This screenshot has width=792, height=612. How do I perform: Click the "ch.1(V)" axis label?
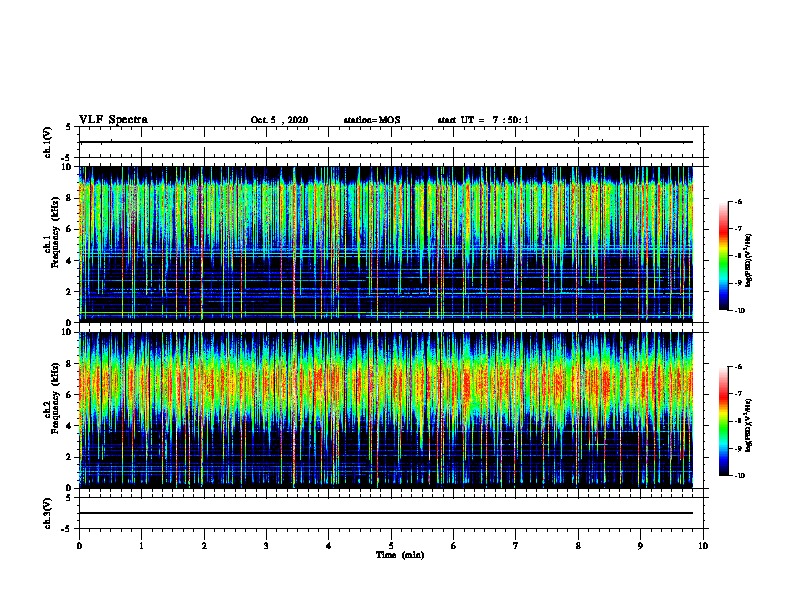tap(48, 142)
